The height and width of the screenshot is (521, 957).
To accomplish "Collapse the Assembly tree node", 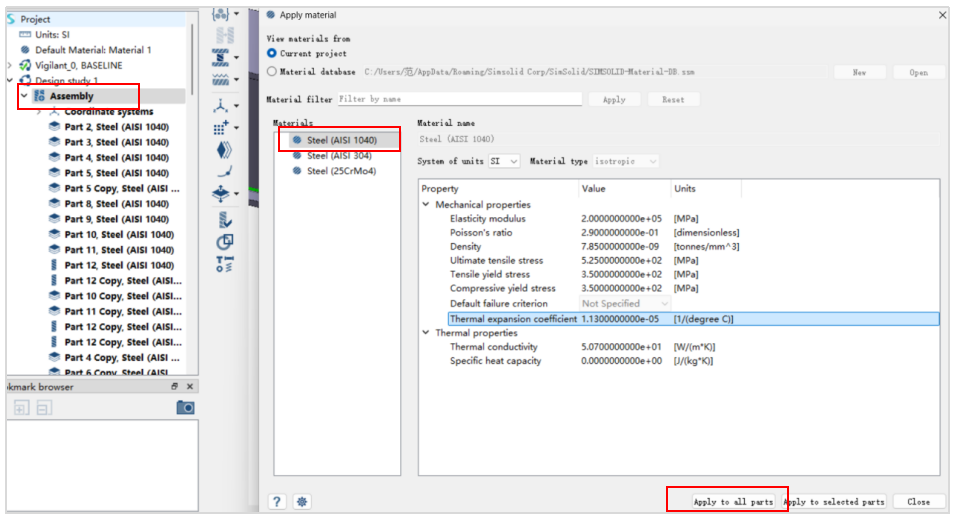I will (x=24, y=96).
